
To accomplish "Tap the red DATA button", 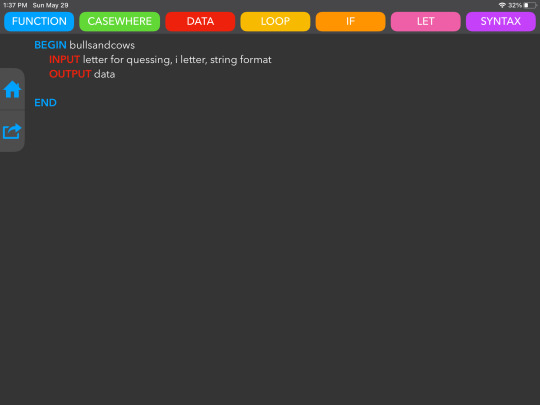I will click(200, 21).
